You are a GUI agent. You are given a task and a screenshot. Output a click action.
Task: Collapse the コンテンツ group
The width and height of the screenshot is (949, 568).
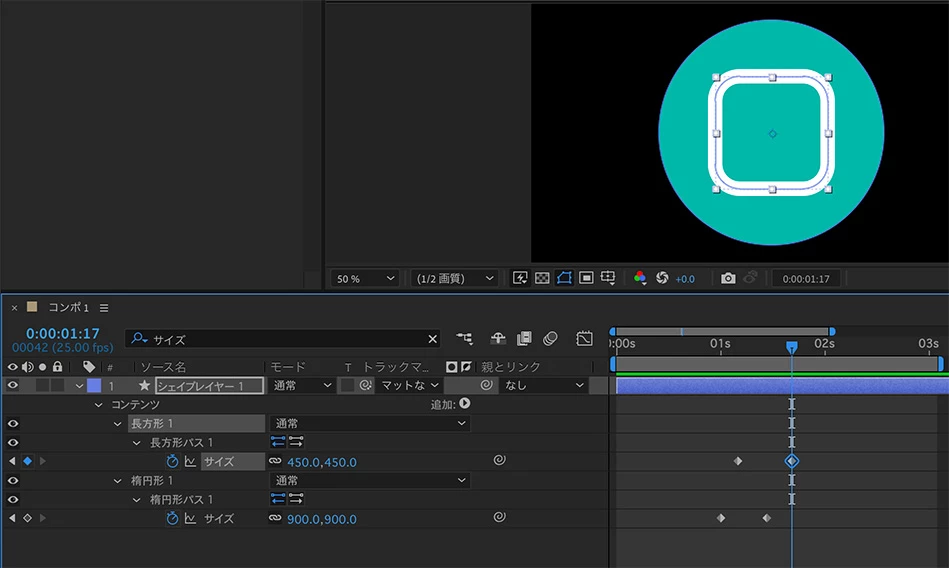[x=99, y=405]
